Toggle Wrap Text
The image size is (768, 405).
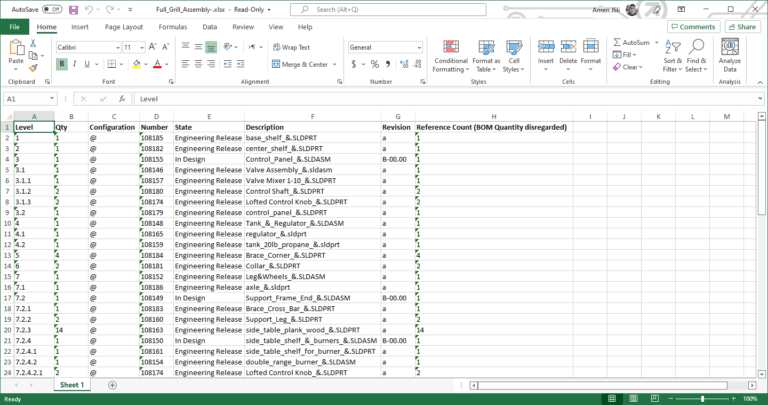tap(291, 48)
